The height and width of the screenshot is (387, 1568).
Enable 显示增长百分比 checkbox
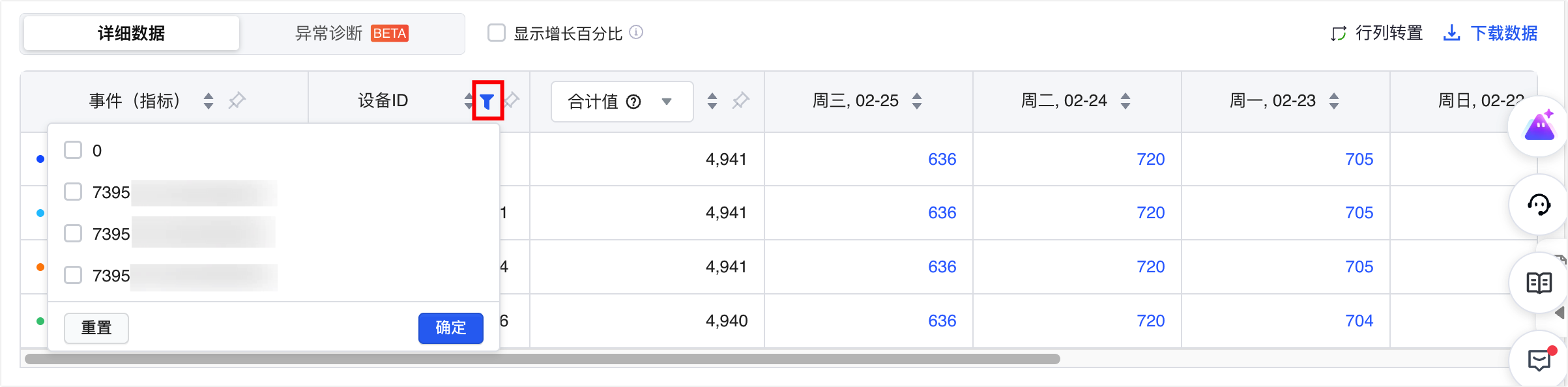(x=497, y=33)
